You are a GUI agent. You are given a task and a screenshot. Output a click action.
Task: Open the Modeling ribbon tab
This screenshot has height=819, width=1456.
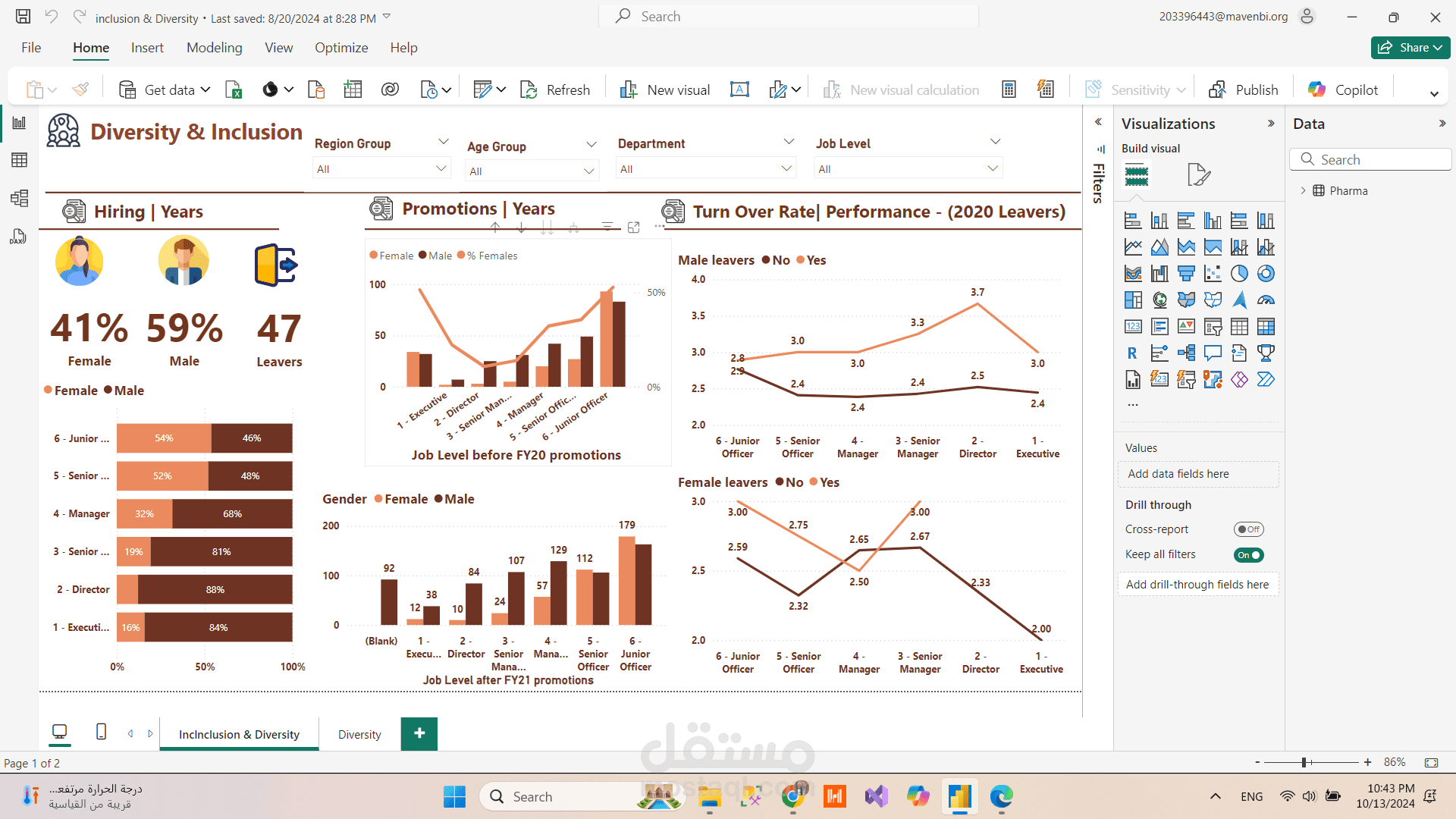point(214,48)
